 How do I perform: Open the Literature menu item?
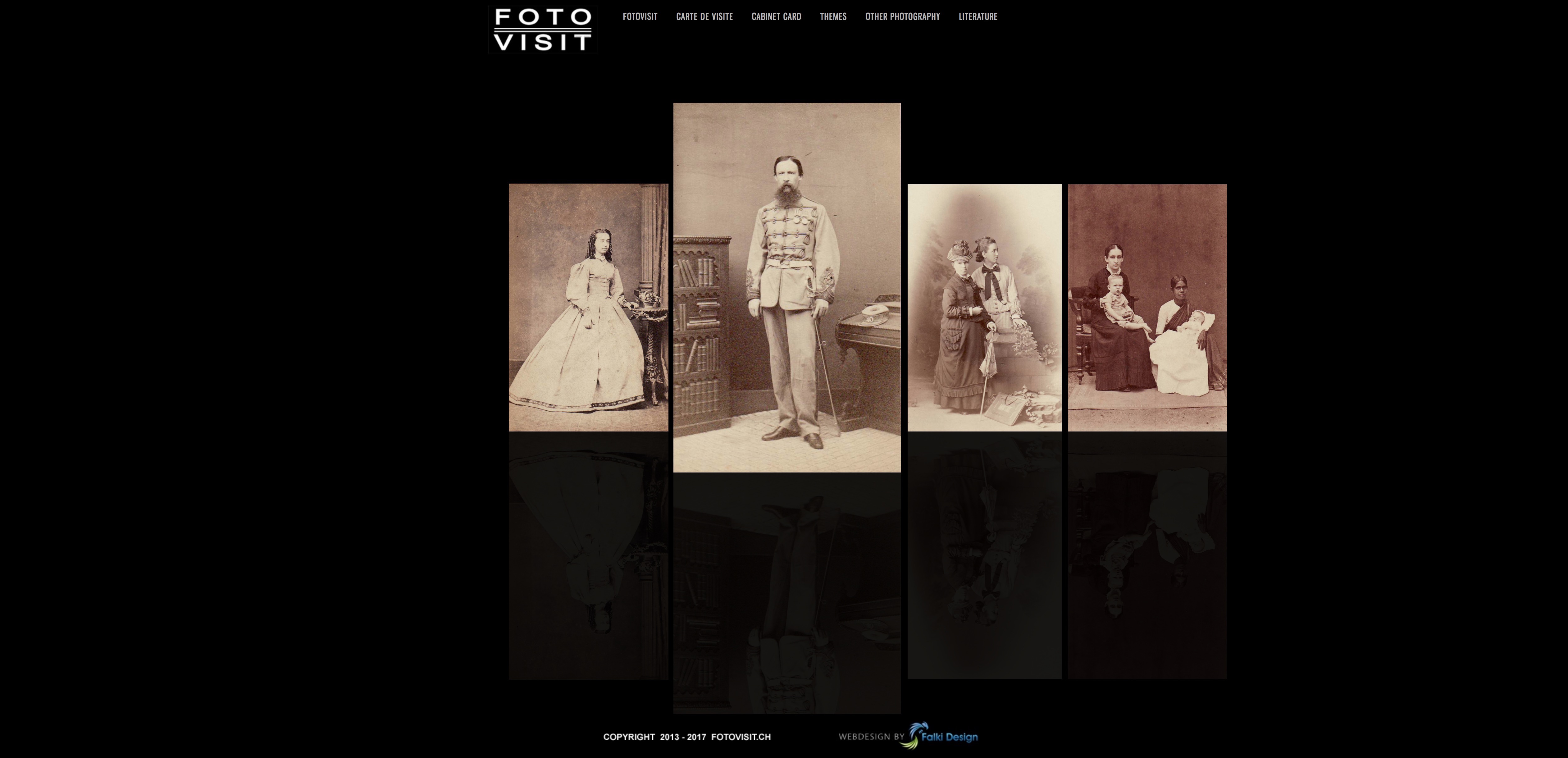pyautogui.click(x=978, y=16)
